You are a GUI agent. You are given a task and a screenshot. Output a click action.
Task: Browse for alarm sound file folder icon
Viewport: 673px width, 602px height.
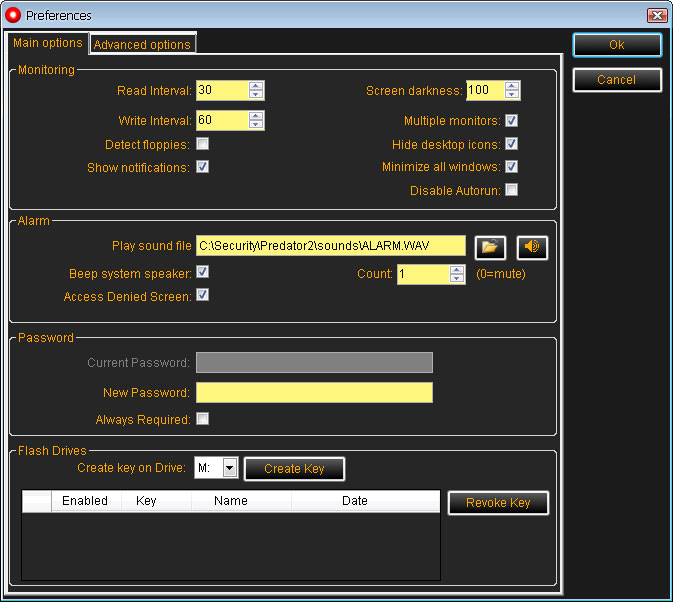tap(490, 247)
